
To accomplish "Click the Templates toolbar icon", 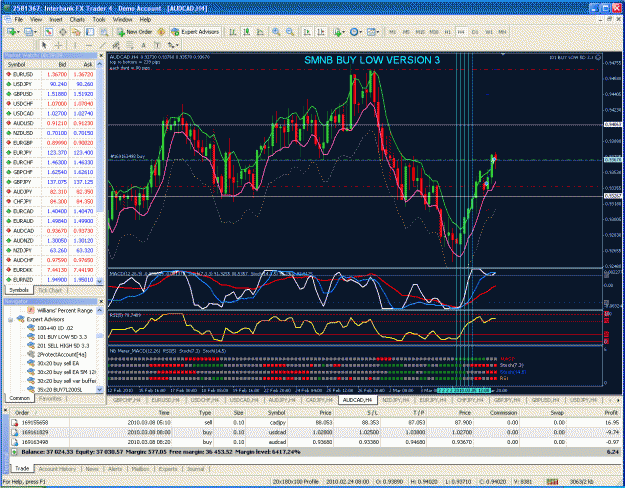I will pos(371,32).
